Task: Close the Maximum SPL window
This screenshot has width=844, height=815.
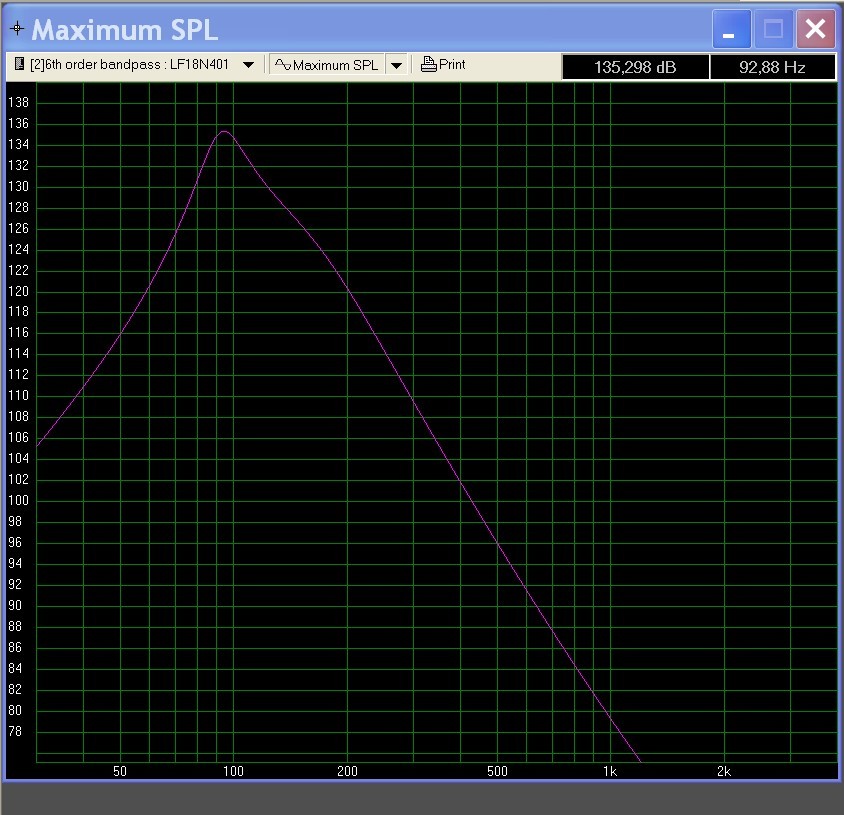Action: [815, 29]
